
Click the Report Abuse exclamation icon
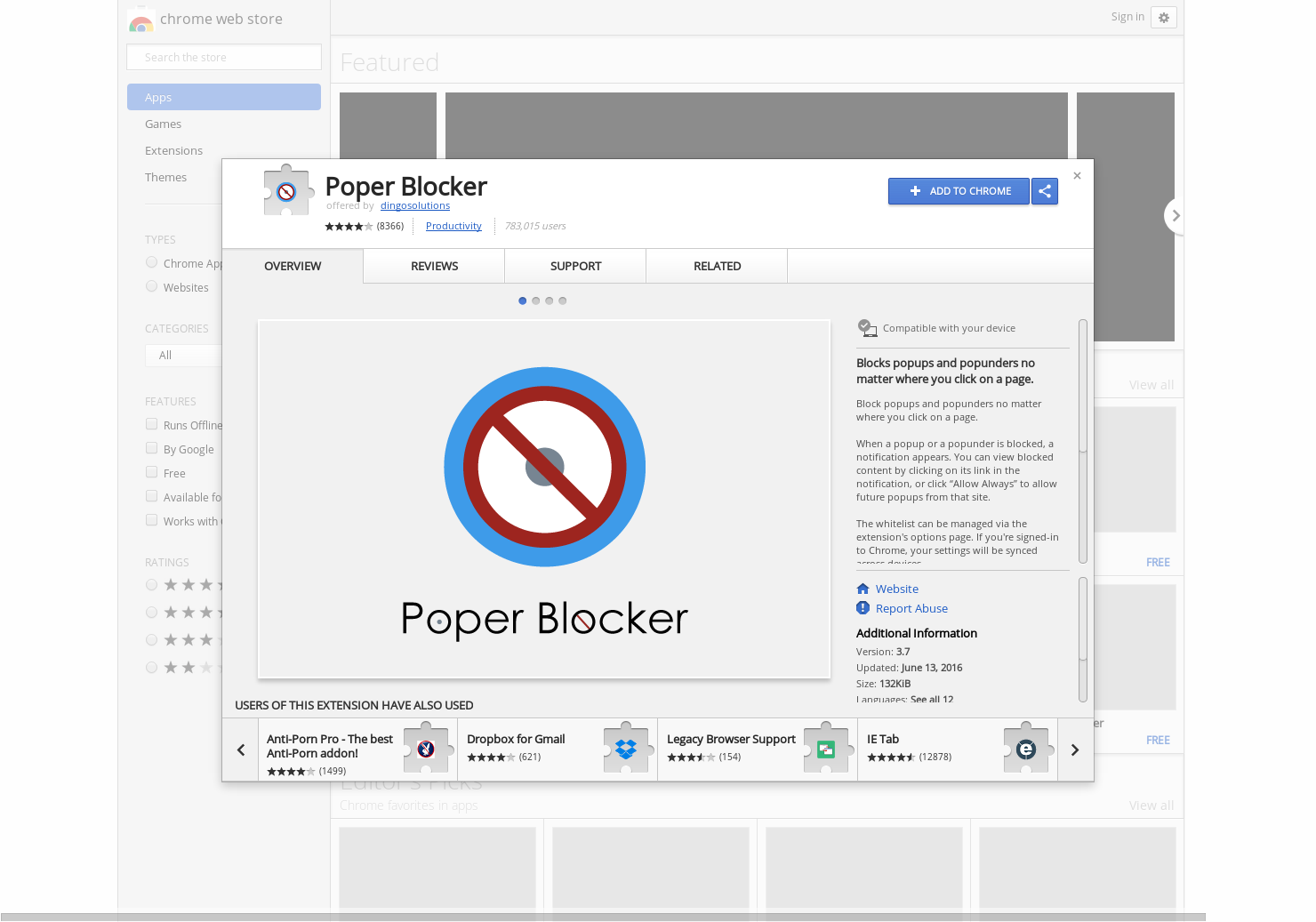(862, 607)
